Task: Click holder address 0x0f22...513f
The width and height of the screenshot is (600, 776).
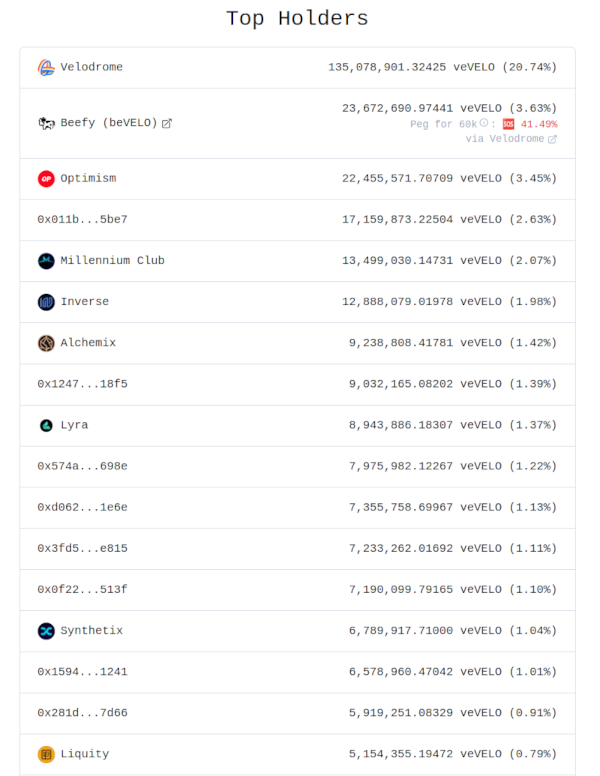Action: [x=82, y=590]
